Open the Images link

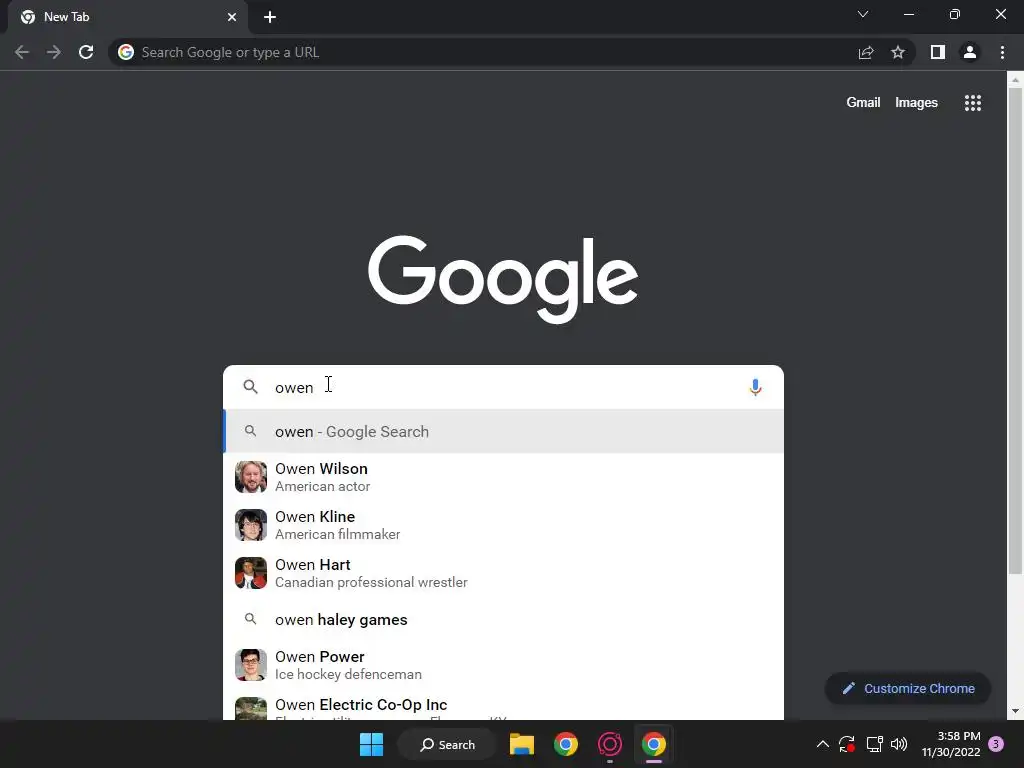pyautogui.click(x=916, y=103)
